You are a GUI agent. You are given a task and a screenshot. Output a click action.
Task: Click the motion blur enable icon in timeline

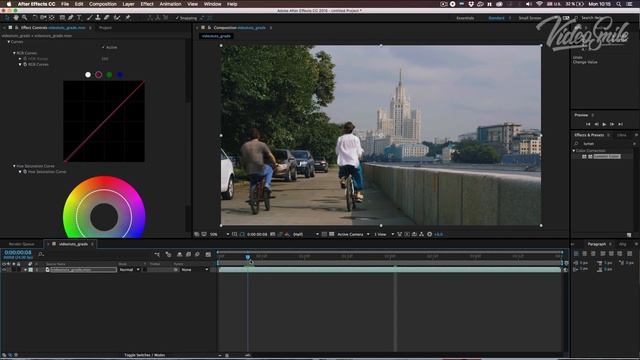[x=198, y=254]
